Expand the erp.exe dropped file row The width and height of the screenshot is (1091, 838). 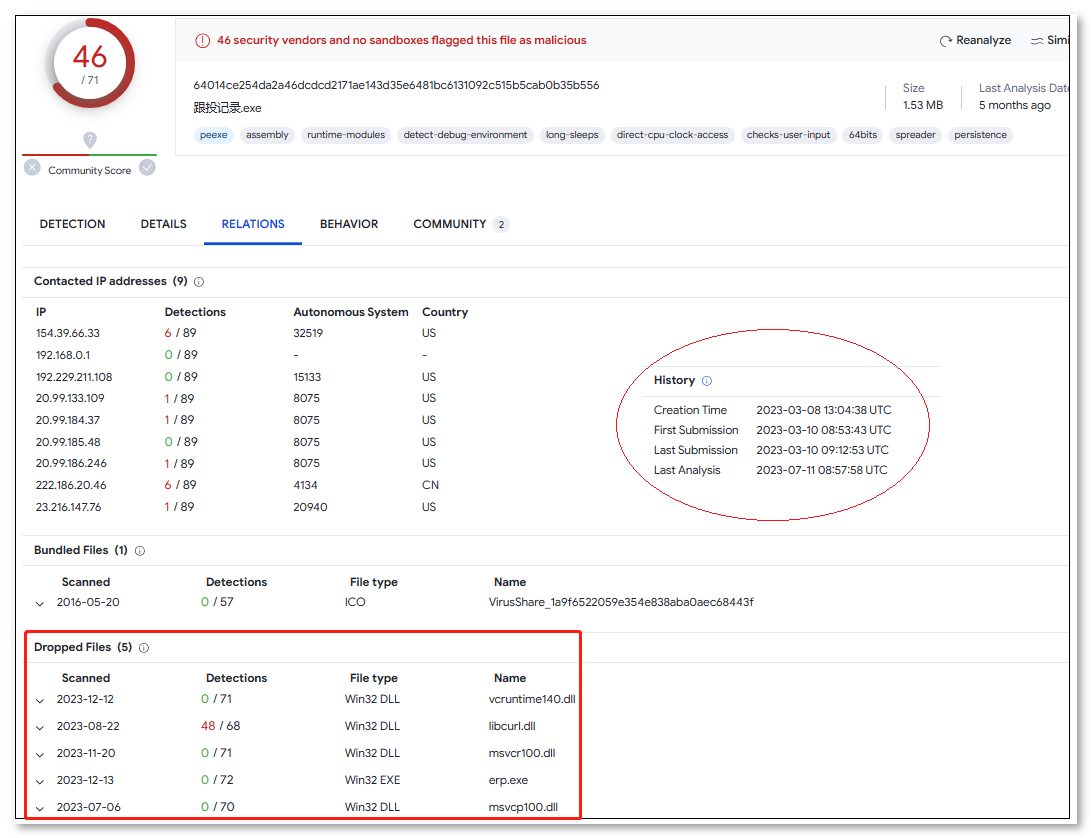pyautogui.click(x=40, y=781)
